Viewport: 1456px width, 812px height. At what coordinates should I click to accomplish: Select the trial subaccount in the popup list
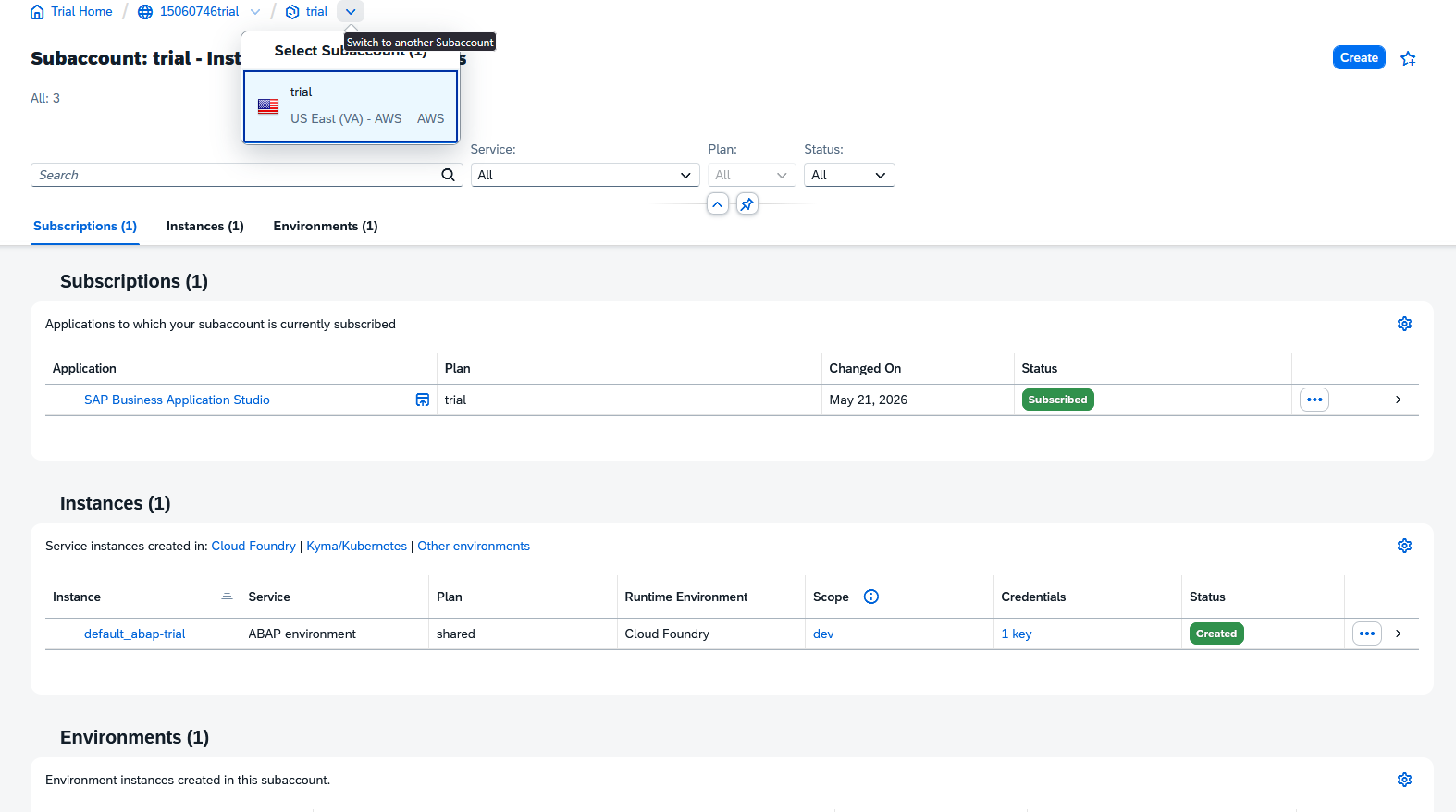coord(351,106)
